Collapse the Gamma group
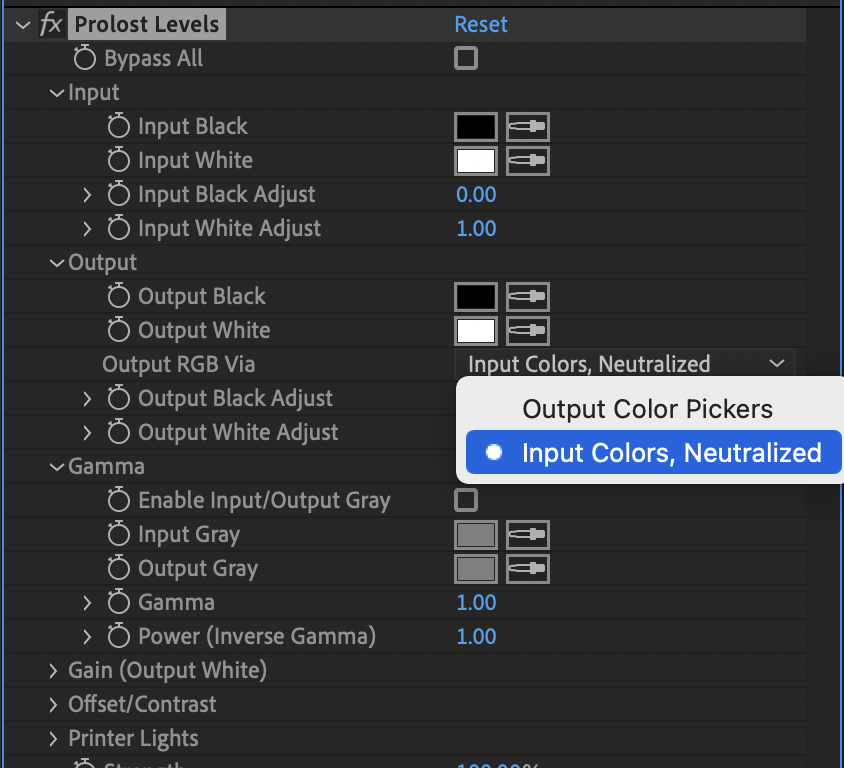The width and height of the screenshot is (844, 768). click(x=57, y=467)
